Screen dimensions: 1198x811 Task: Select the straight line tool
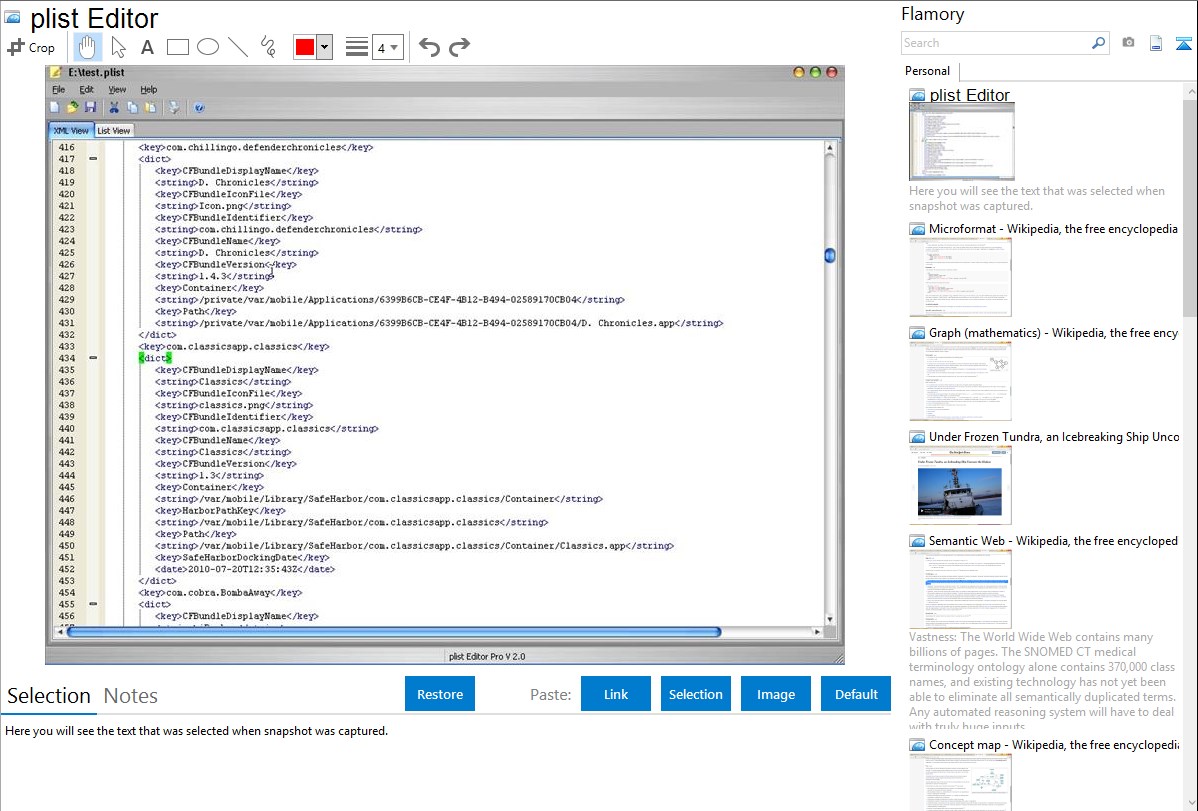pyautogui.click(x=237, y=47)
